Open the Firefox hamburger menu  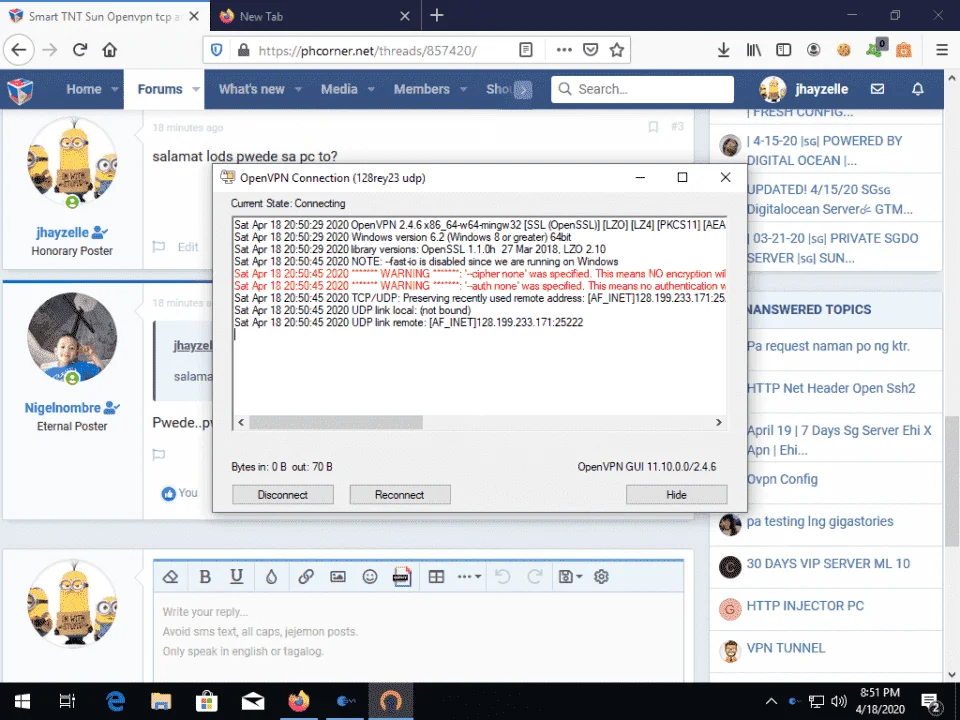click(x=942, y=50)
